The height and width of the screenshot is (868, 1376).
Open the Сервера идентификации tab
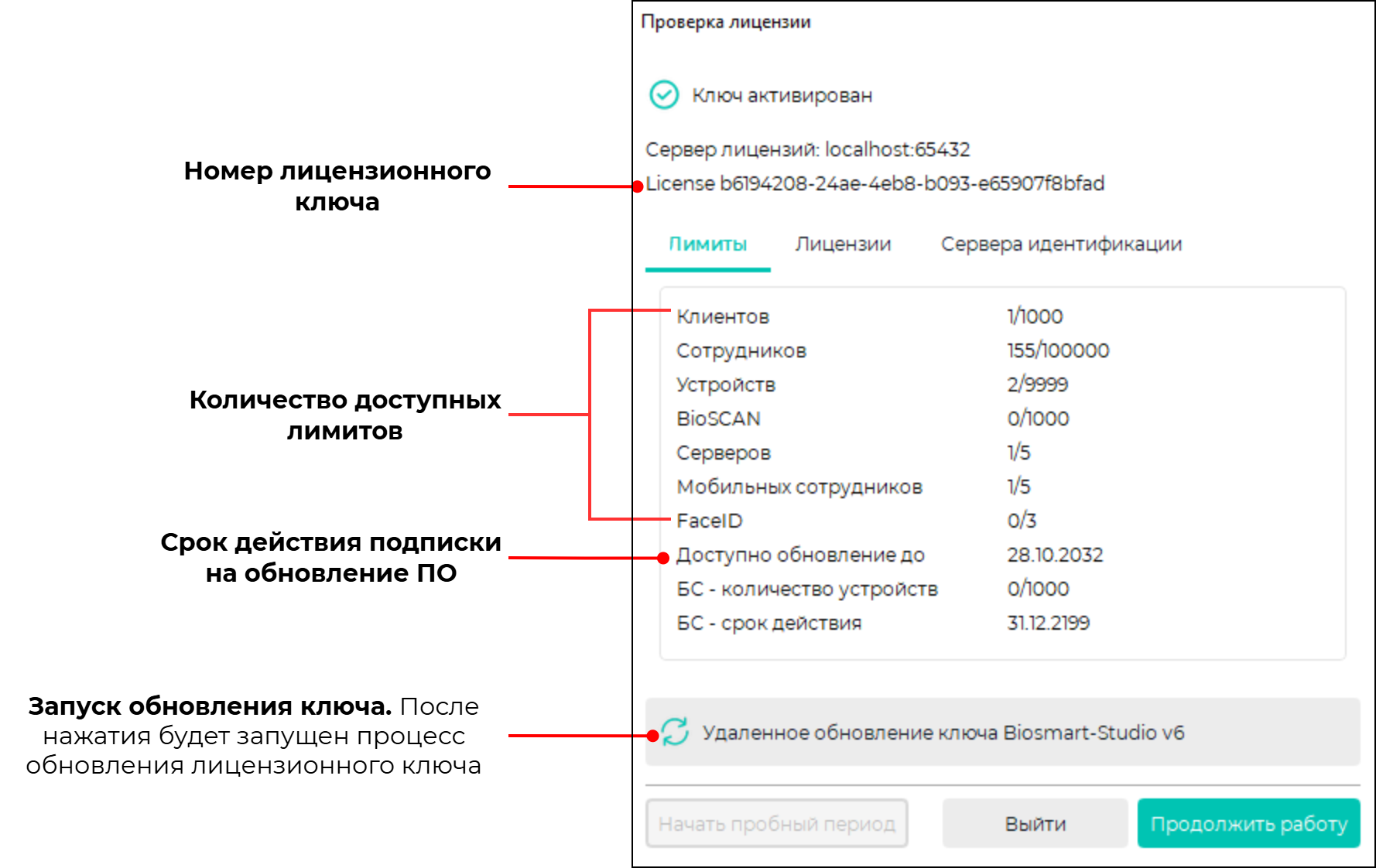(x=1061, y=244)
